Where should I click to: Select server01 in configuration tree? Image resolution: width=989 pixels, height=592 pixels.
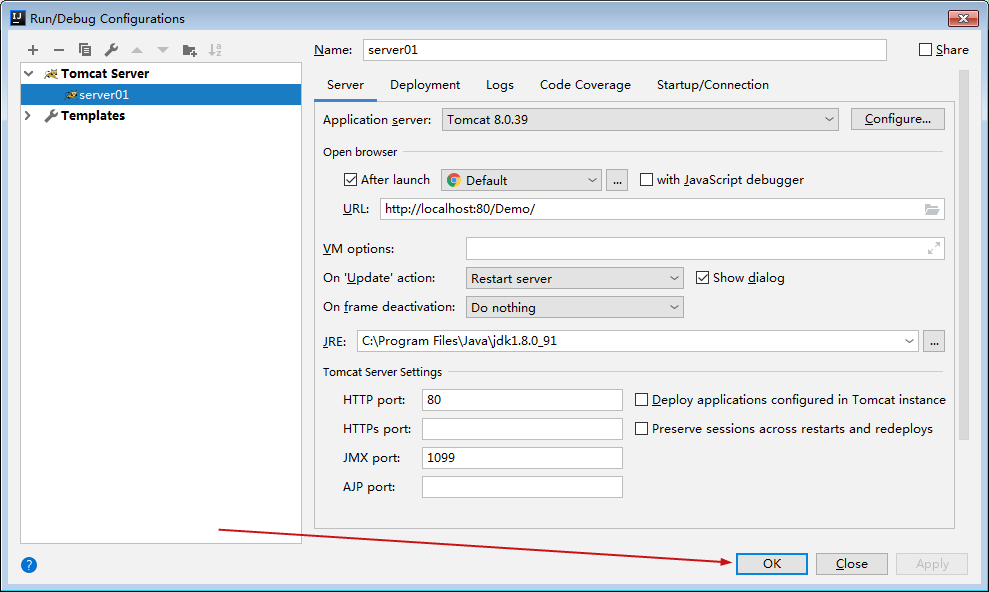tap(161, 95)
